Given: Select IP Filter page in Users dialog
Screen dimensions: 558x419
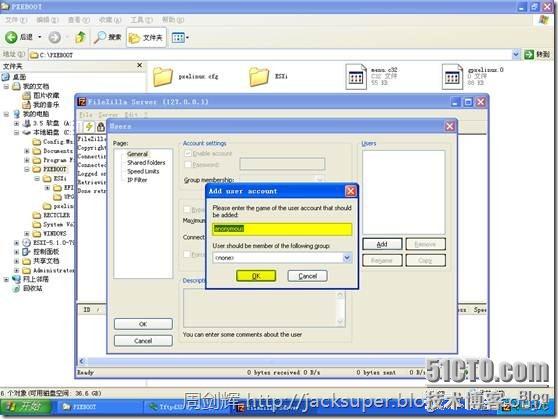Looking at the screenshot, I should [137, 180].
